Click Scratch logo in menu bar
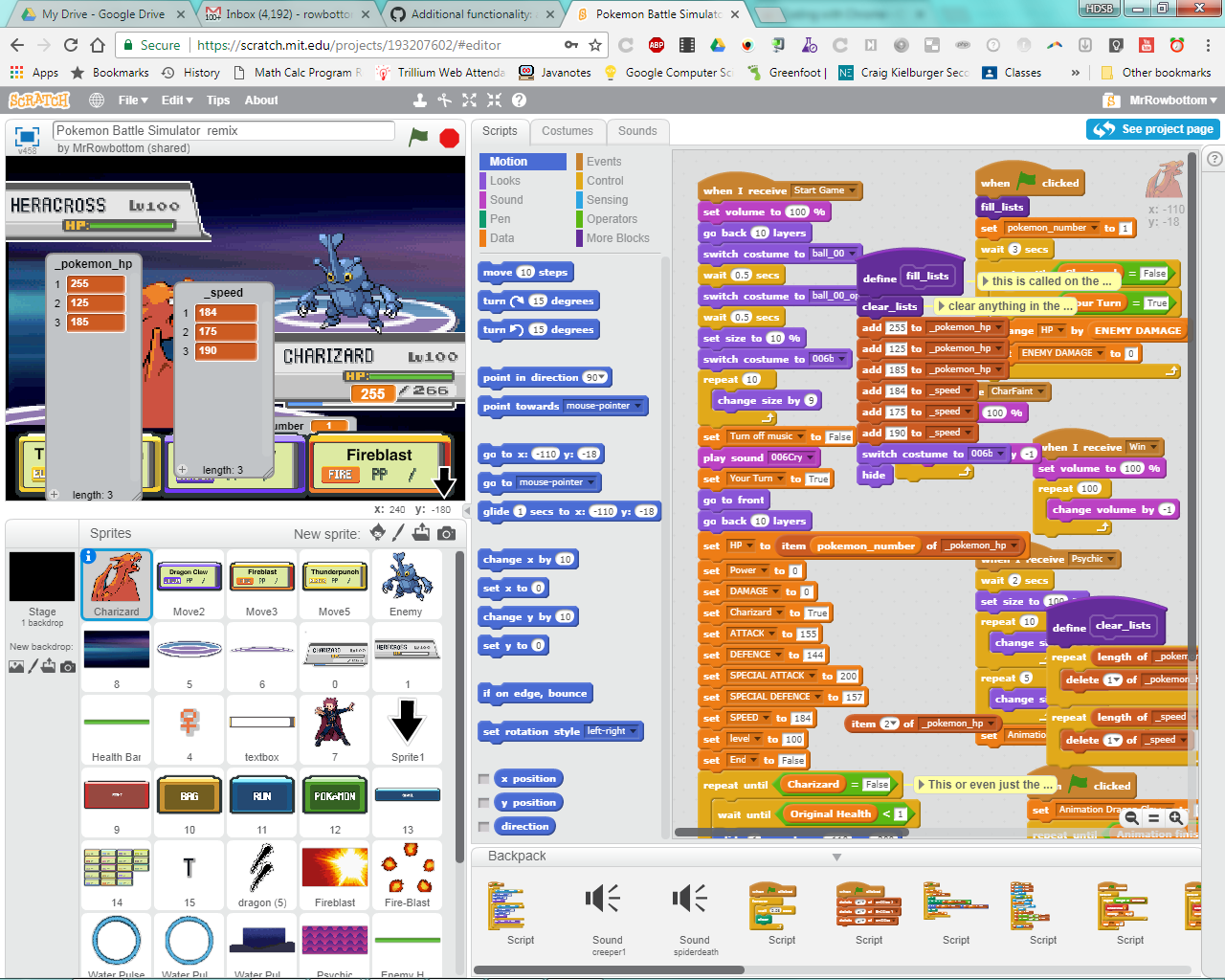Screen dimensions: 1225x980 [39, 100]
